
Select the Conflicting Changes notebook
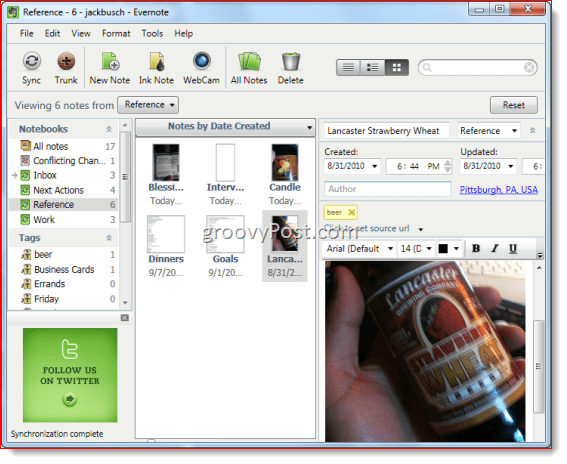tap(63, 161)
